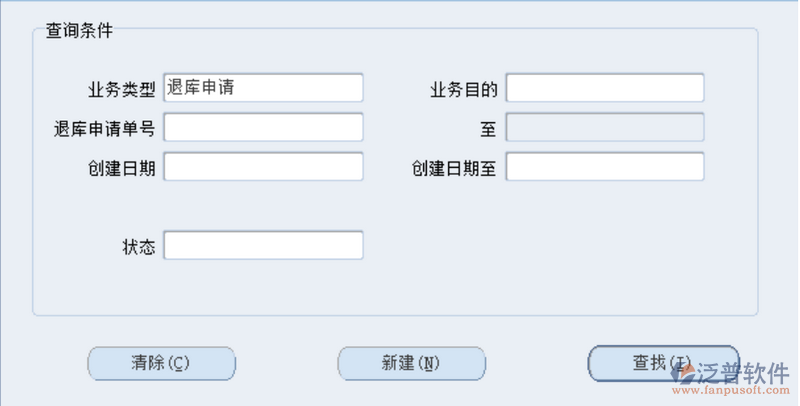Viewport: 800px width, 406px height.
Task: Click the 业务类型 field containing 退库申请
Action: coord(263,88)
